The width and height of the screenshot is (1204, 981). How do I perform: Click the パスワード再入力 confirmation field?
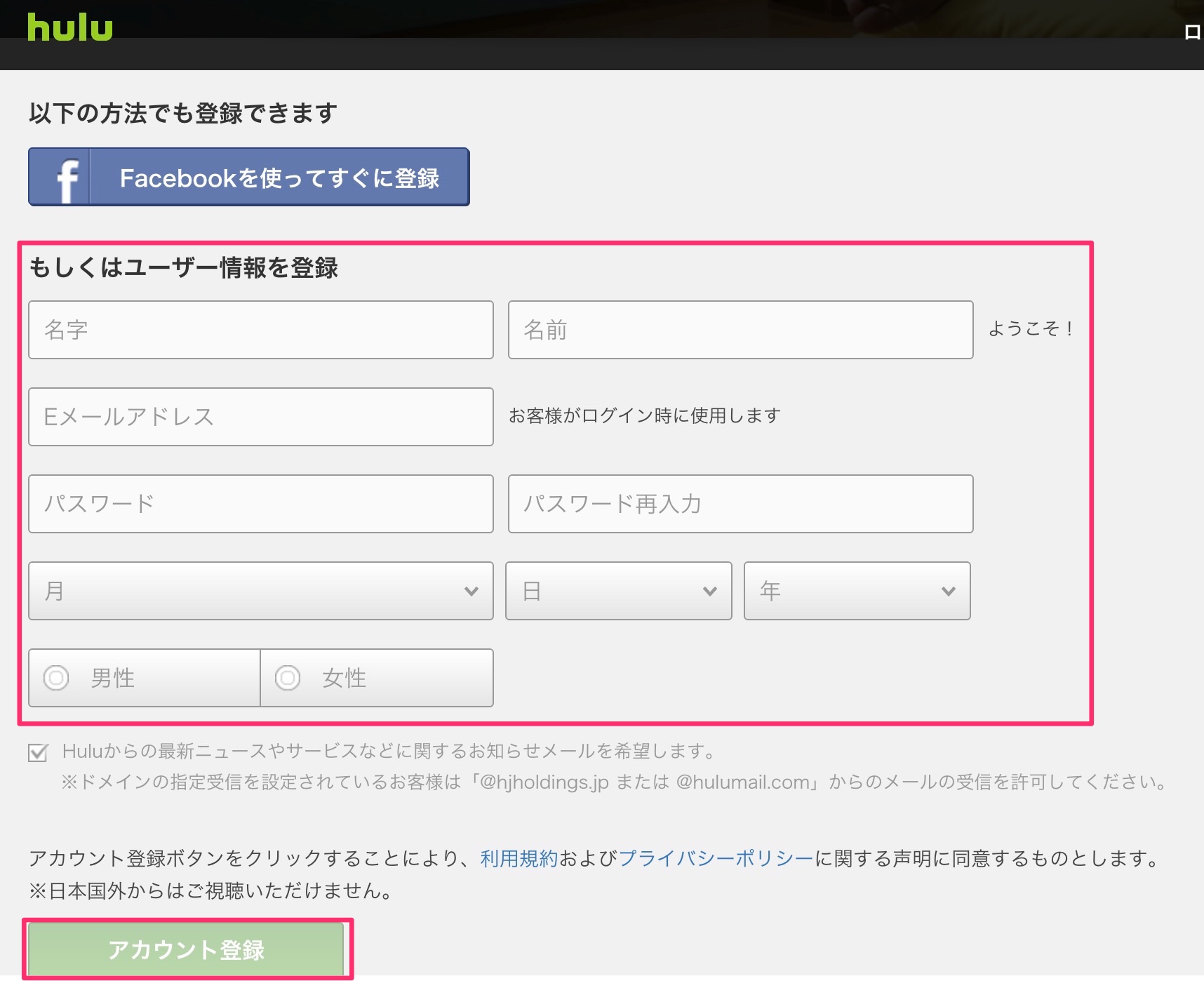click(740, 504)
